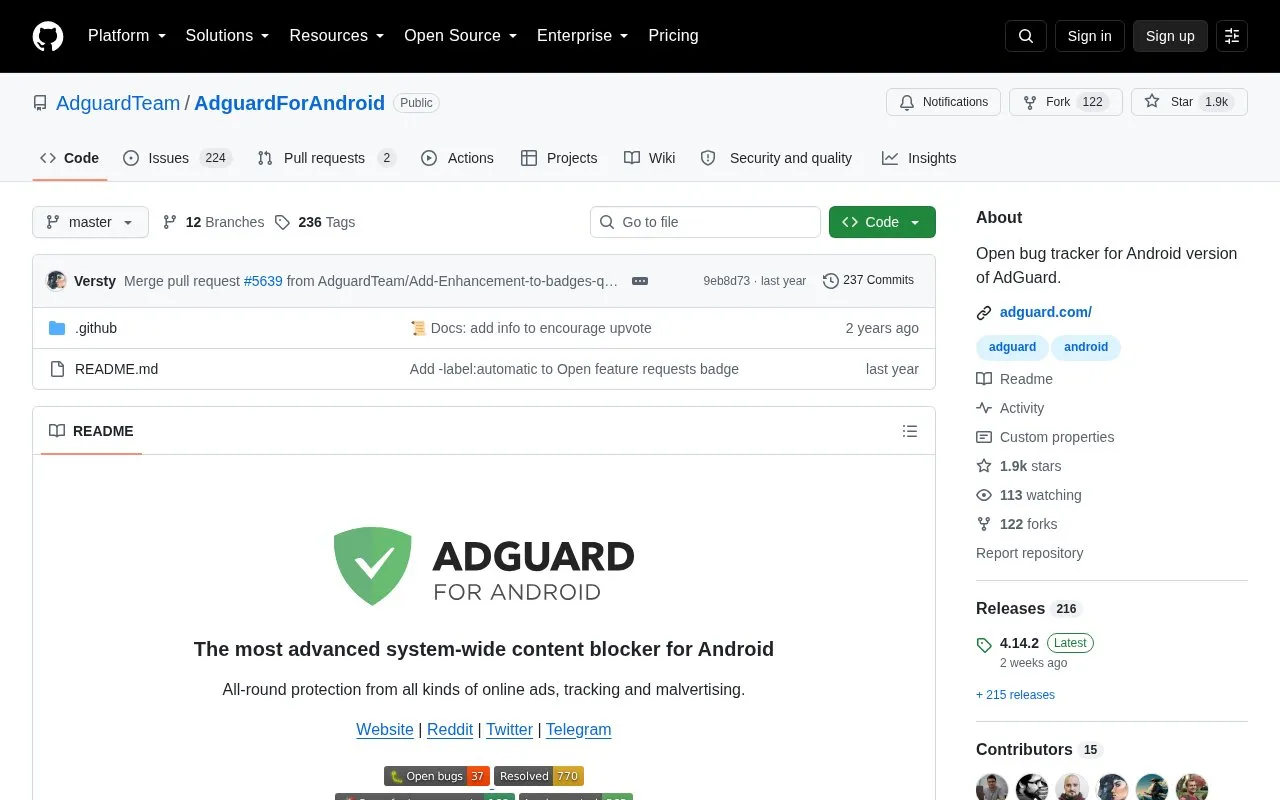Expand the Enterprise menu
1280x800 pixels.
tap(583, 36)
